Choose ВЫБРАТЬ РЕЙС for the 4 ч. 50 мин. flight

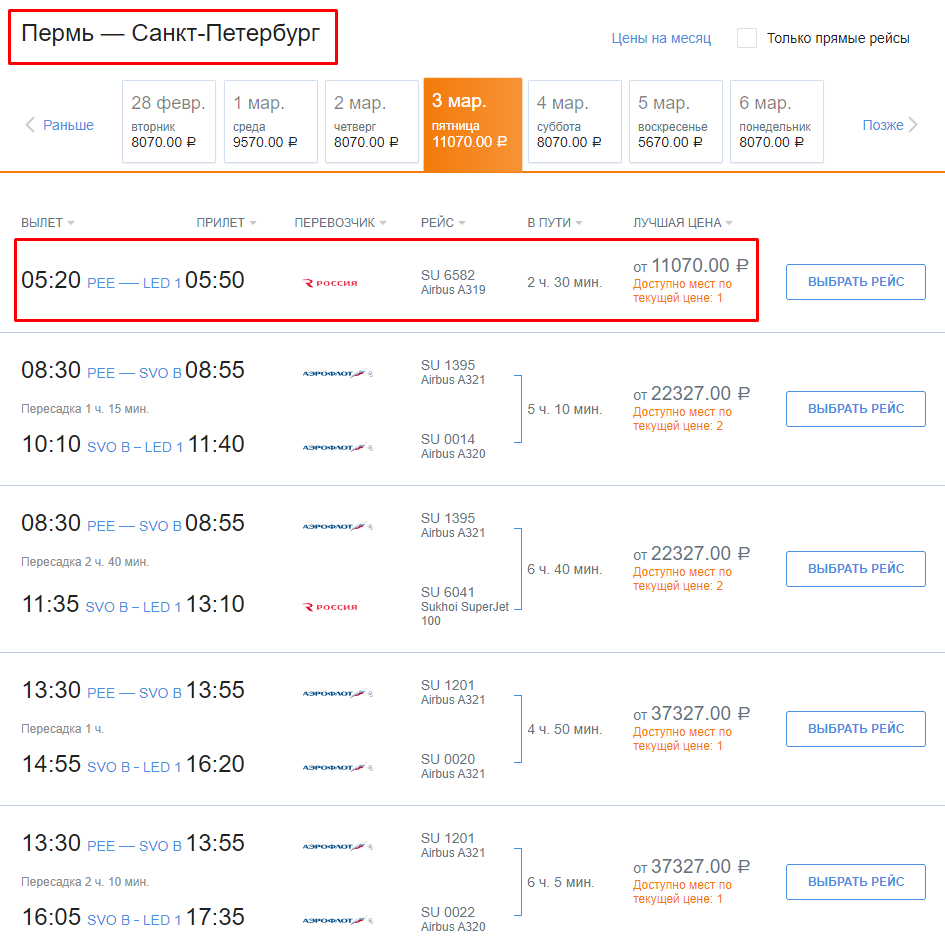tap(856, 729)
